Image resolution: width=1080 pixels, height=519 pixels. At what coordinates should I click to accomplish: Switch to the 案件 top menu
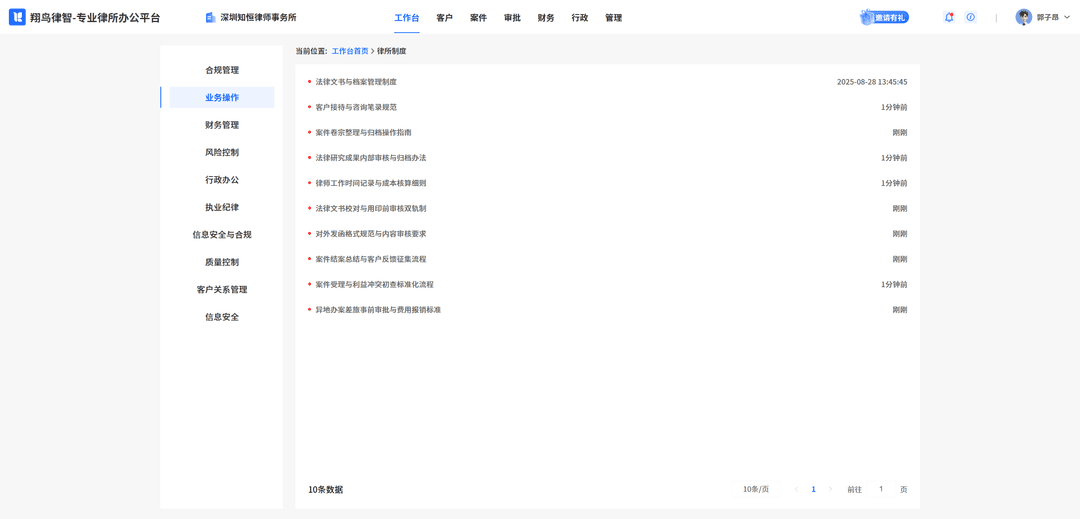478,18
